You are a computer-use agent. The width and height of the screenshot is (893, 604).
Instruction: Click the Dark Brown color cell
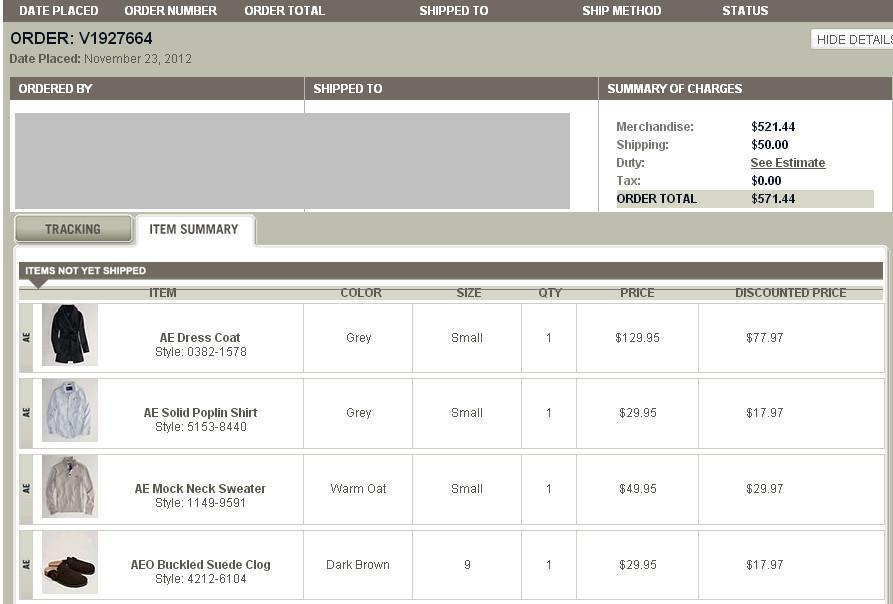click(358, 565)
